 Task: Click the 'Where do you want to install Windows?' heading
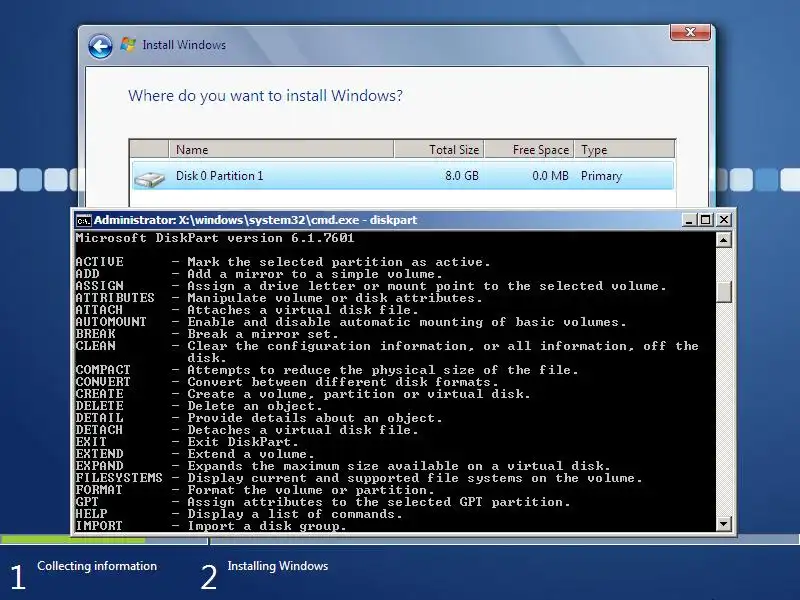265,95
